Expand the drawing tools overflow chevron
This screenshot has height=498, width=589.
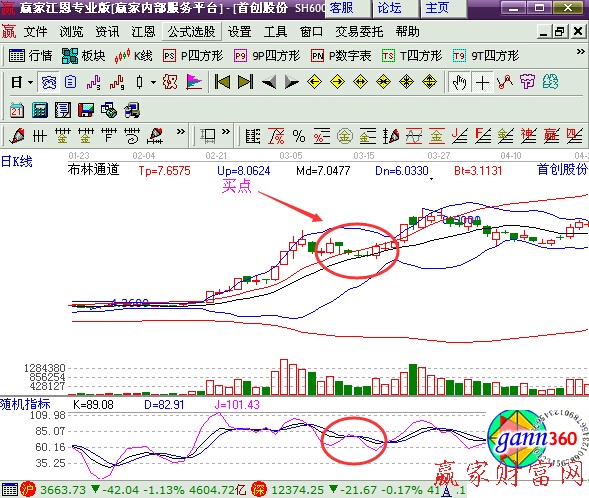[x=181, y=132]
